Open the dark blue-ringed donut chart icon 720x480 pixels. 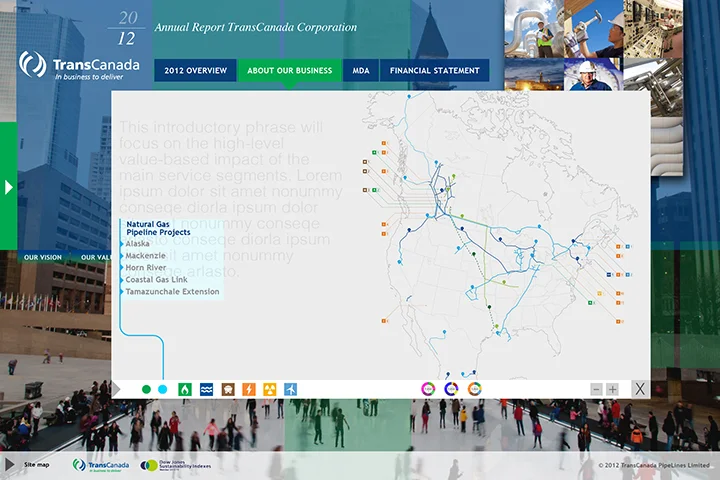pyautogui.click(x=451, y=389)
